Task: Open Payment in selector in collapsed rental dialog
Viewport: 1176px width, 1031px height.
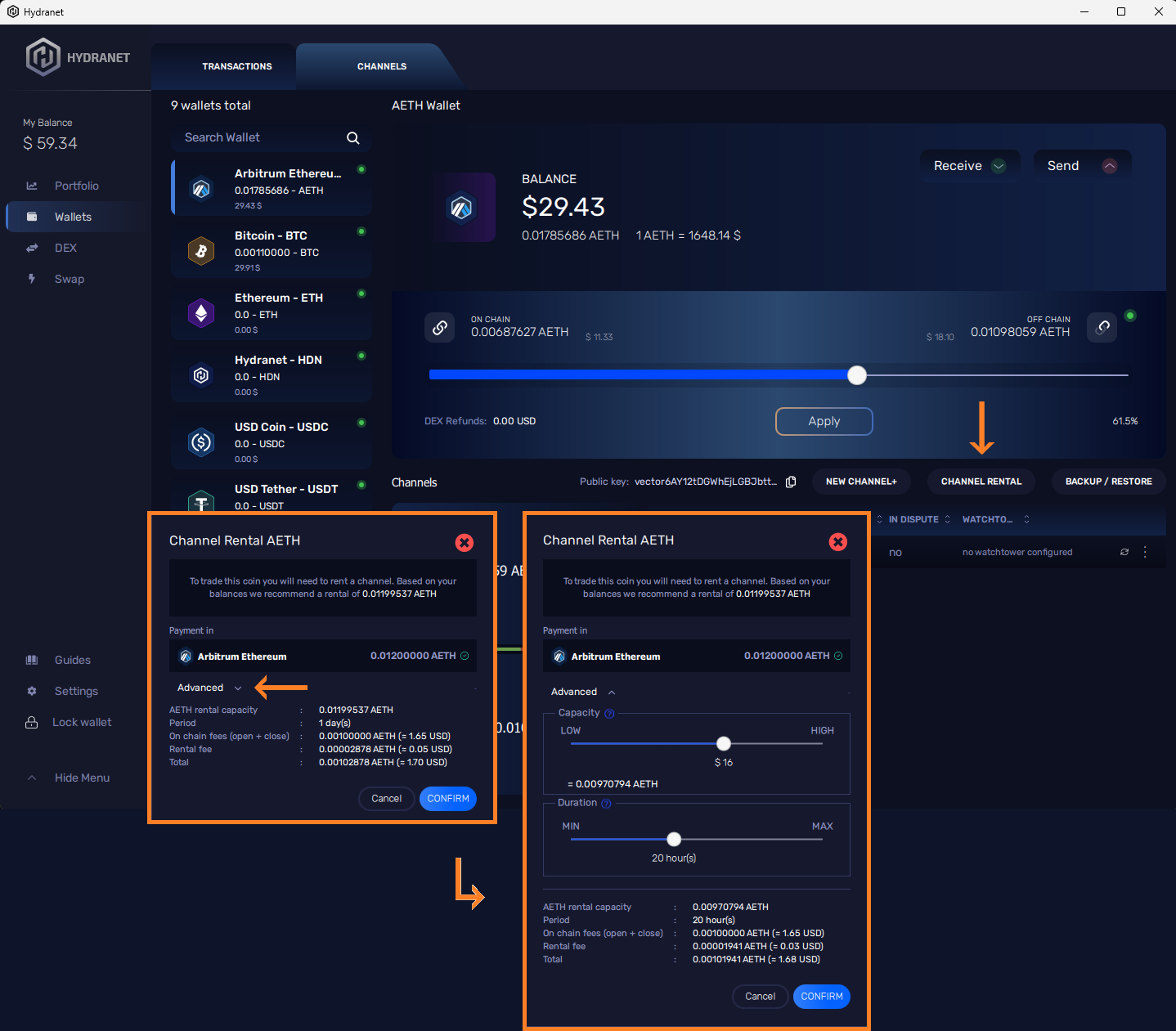Action: 323,656
